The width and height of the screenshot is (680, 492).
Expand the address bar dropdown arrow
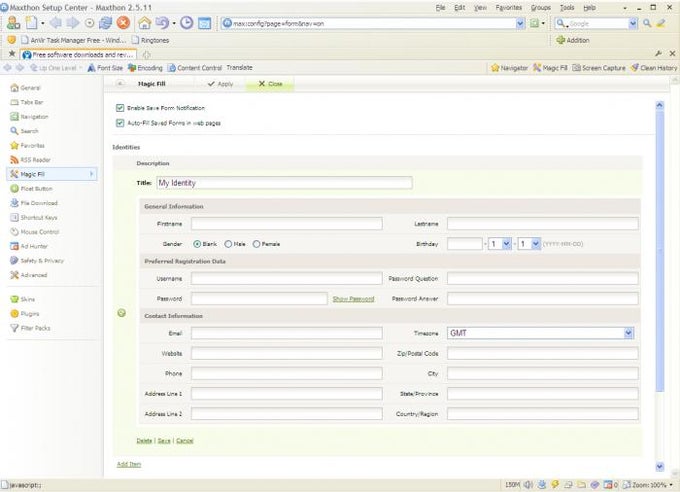coord(520,23)
